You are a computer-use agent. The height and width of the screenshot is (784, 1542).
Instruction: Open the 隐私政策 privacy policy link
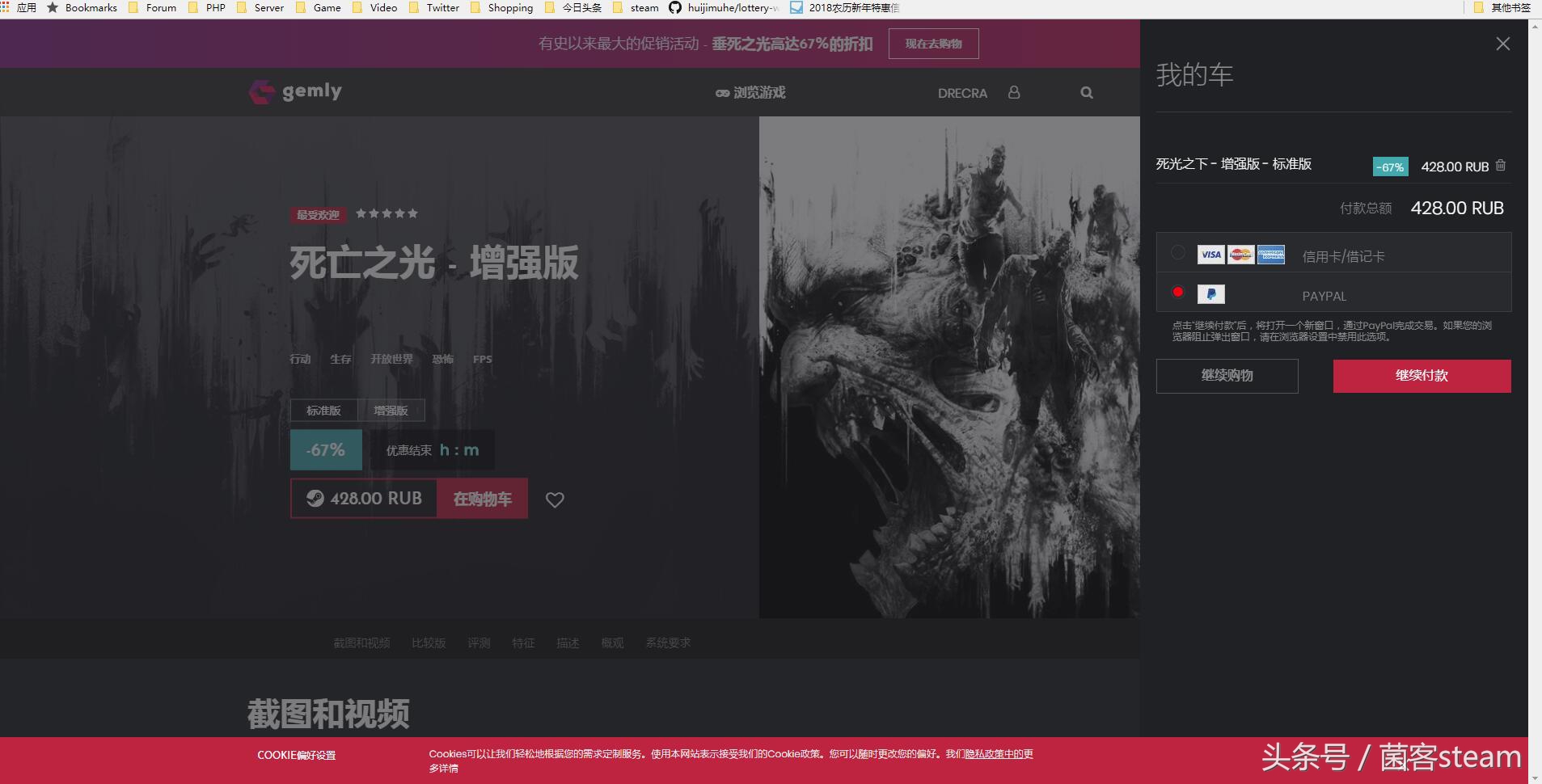[x=986, y=754]
